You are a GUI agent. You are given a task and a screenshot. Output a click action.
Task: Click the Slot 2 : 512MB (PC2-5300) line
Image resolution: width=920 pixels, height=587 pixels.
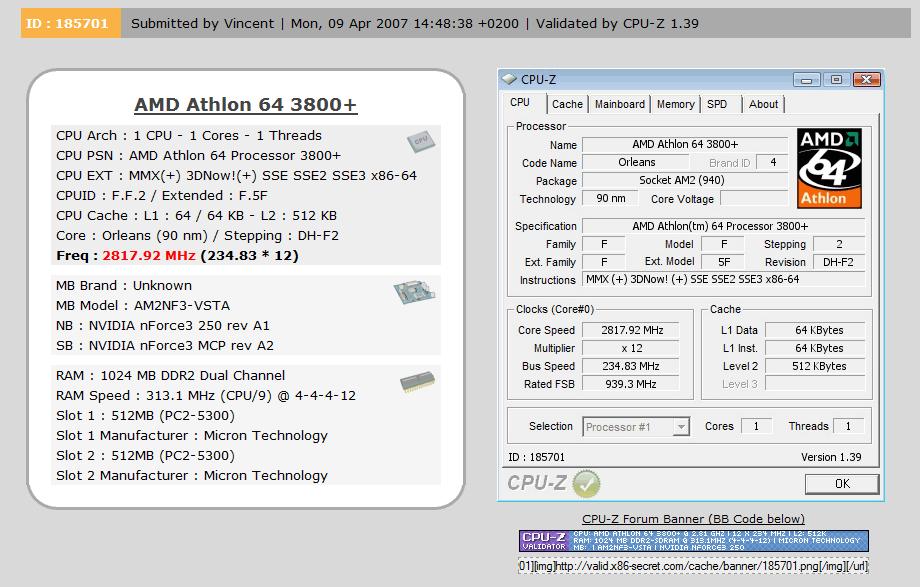pyautogui.click(x=146, y=456)
